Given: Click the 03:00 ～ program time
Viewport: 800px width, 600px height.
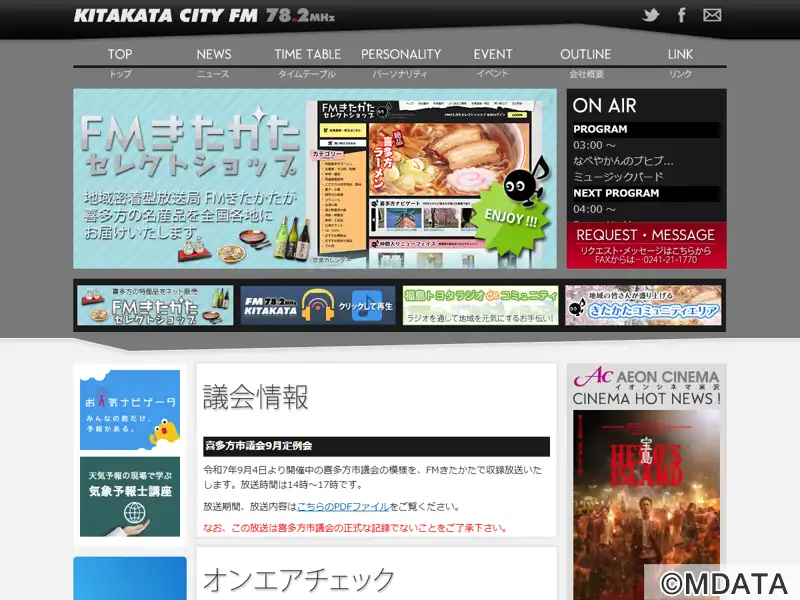Looking at the screenshot, I should tap(594, 145).
